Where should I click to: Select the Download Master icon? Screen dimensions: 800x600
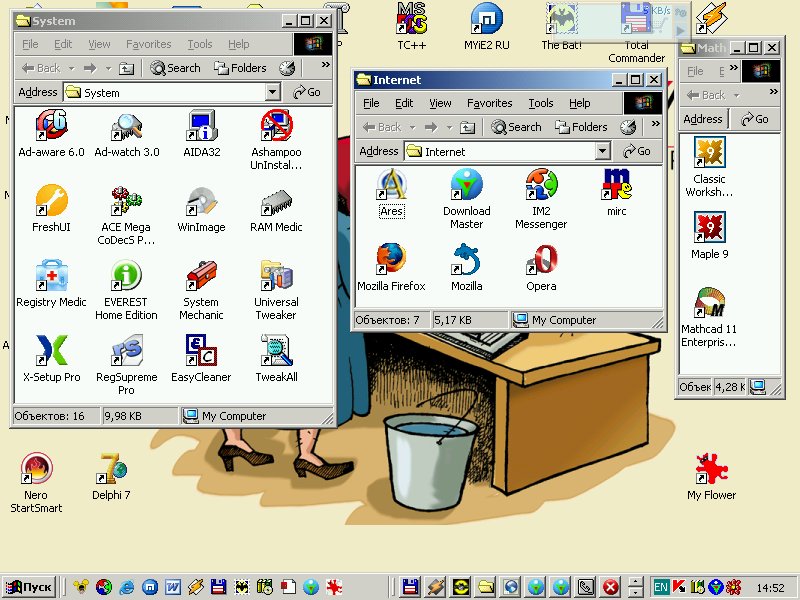[466, 186]
